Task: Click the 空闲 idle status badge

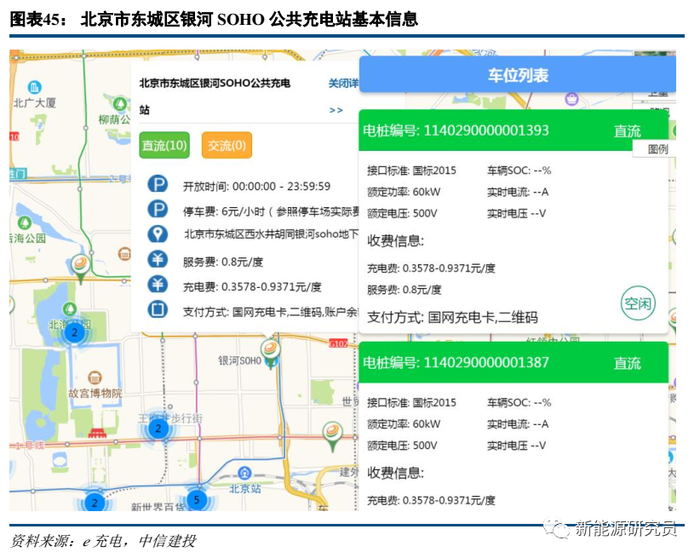Action: 638,303
